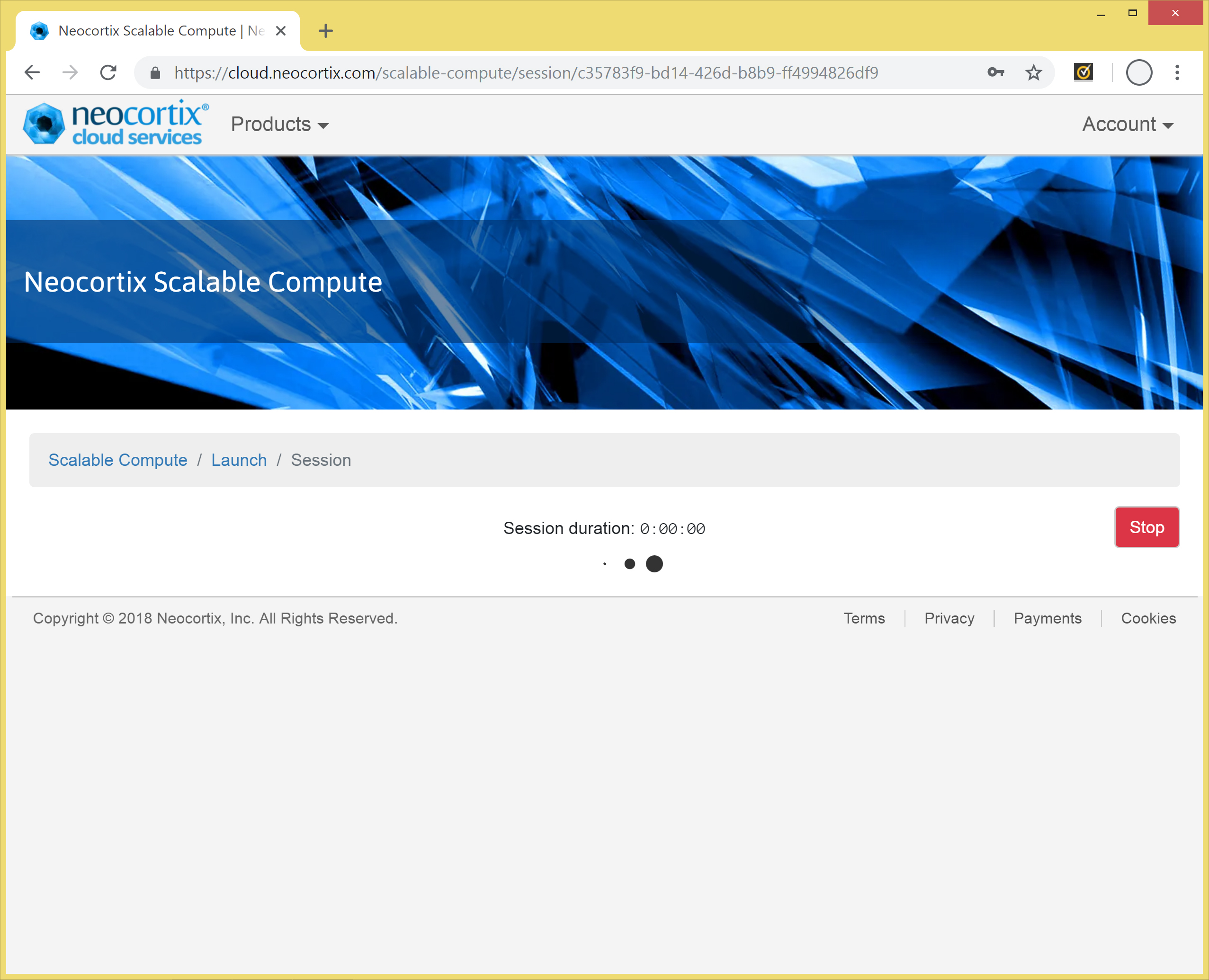Click the browser forward arrow
Viewport: 1209px width, 980px height.
[x=70, y=72]
